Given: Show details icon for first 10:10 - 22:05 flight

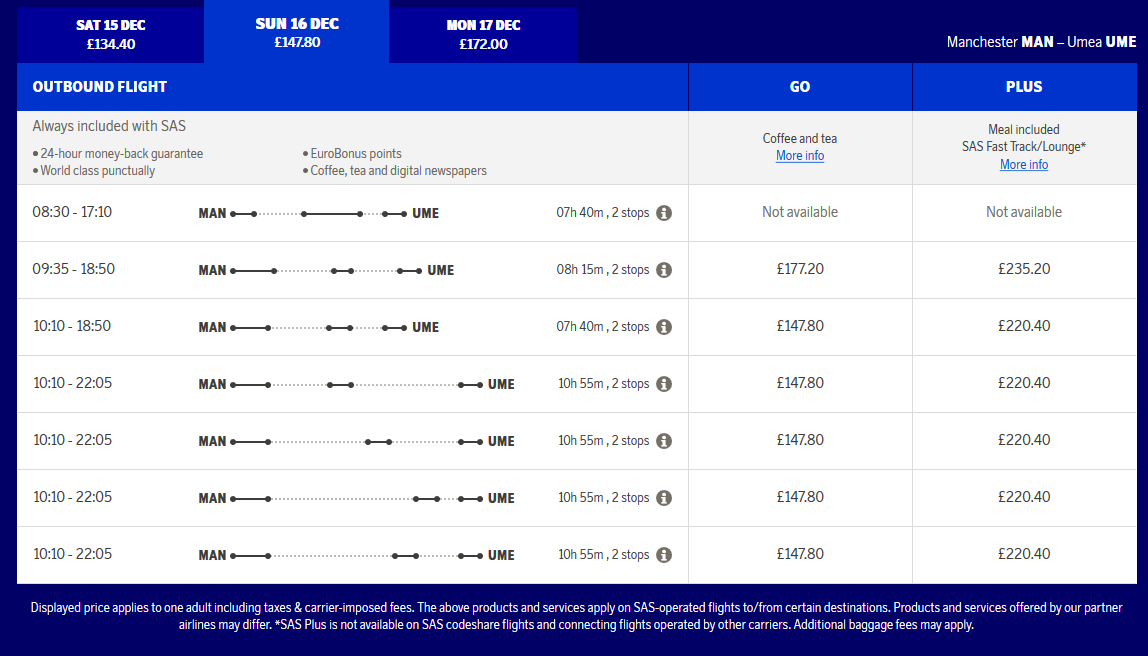Looking at the screenshot, I should (664, 384).
